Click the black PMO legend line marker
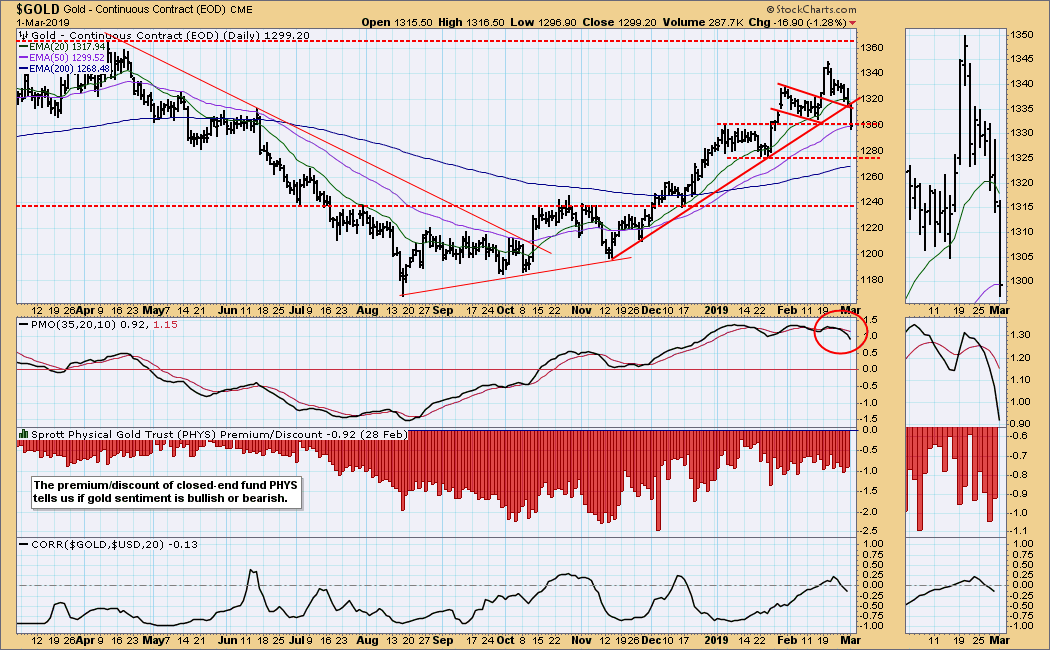 pyautogui.click(x=23, y=325)
